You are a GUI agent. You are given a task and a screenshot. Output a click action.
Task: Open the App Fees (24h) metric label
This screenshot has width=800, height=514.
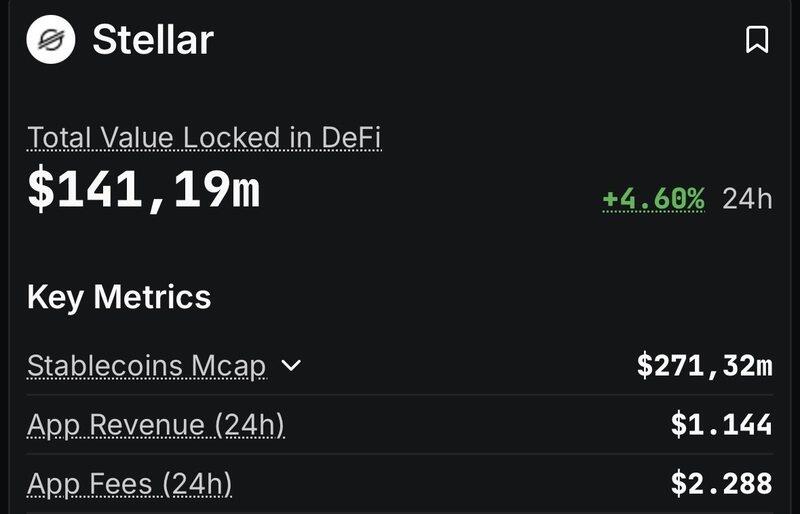130,484
